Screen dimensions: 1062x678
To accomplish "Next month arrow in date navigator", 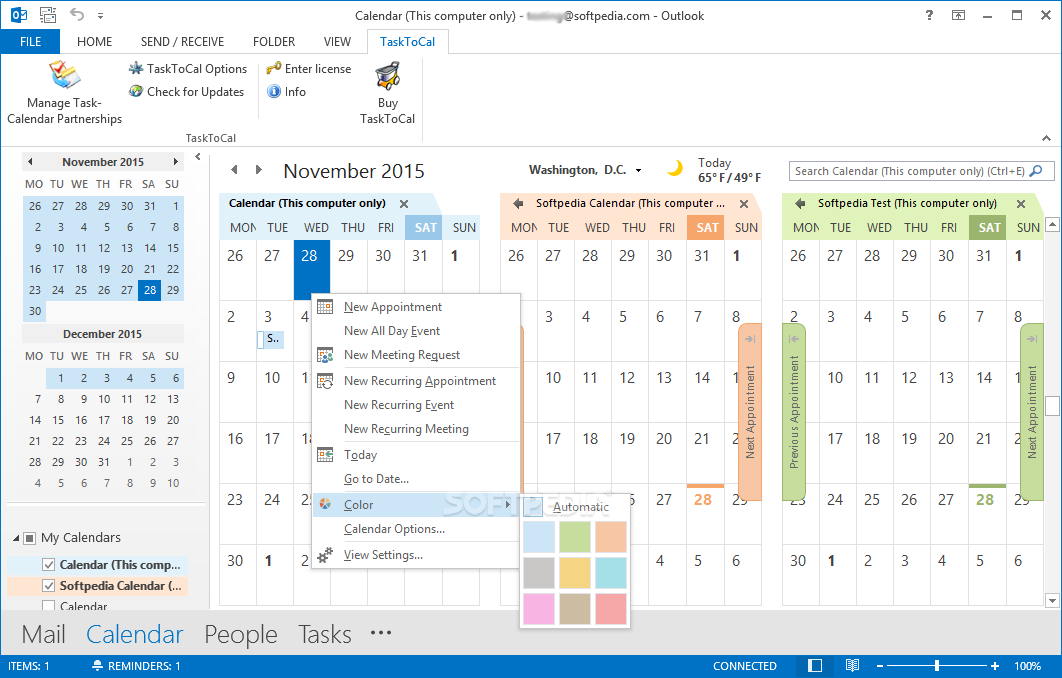I will [x=175, y=162].
